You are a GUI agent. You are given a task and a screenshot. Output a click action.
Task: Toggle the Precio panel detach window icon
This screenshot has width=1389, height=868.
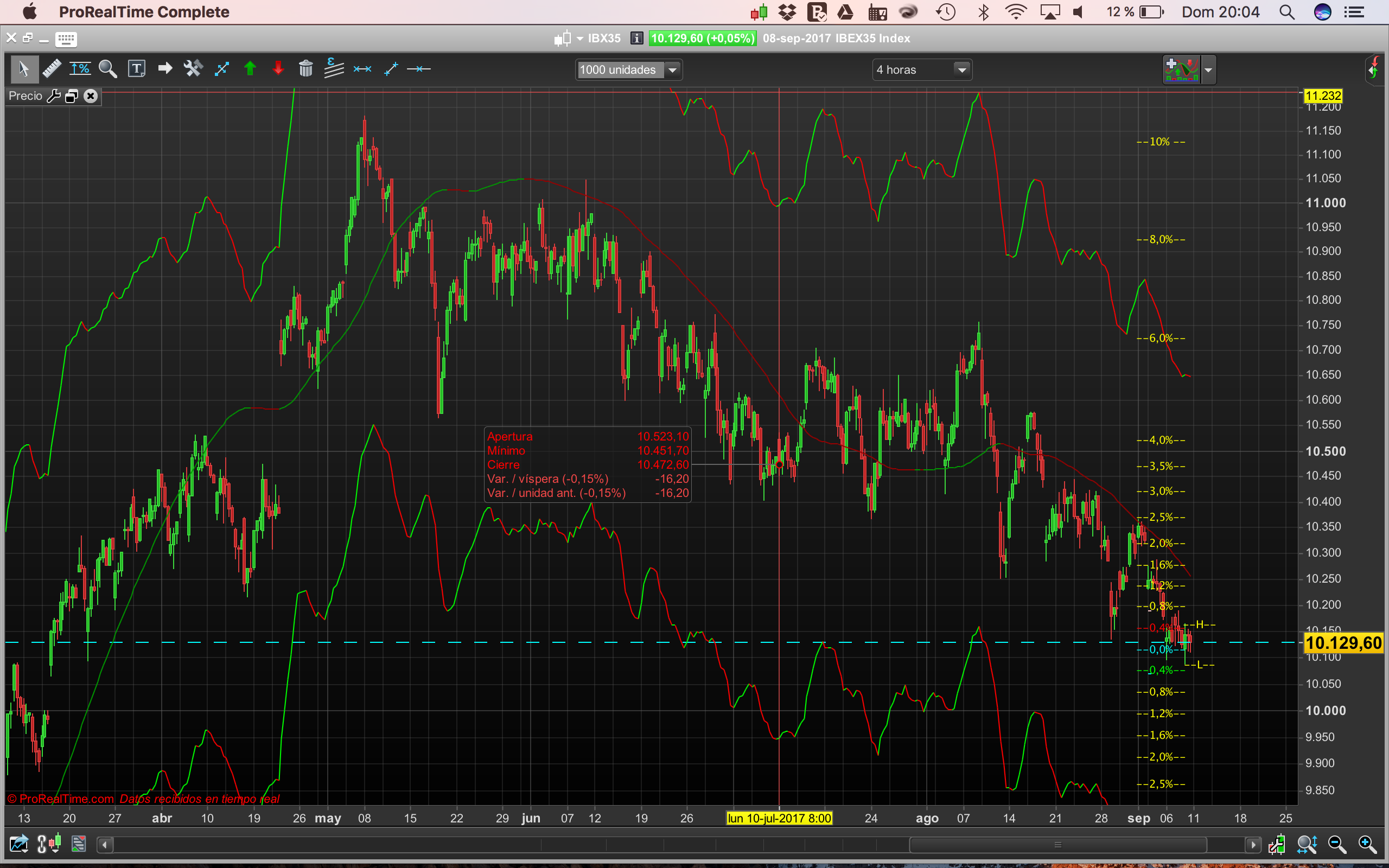point(72,96)
